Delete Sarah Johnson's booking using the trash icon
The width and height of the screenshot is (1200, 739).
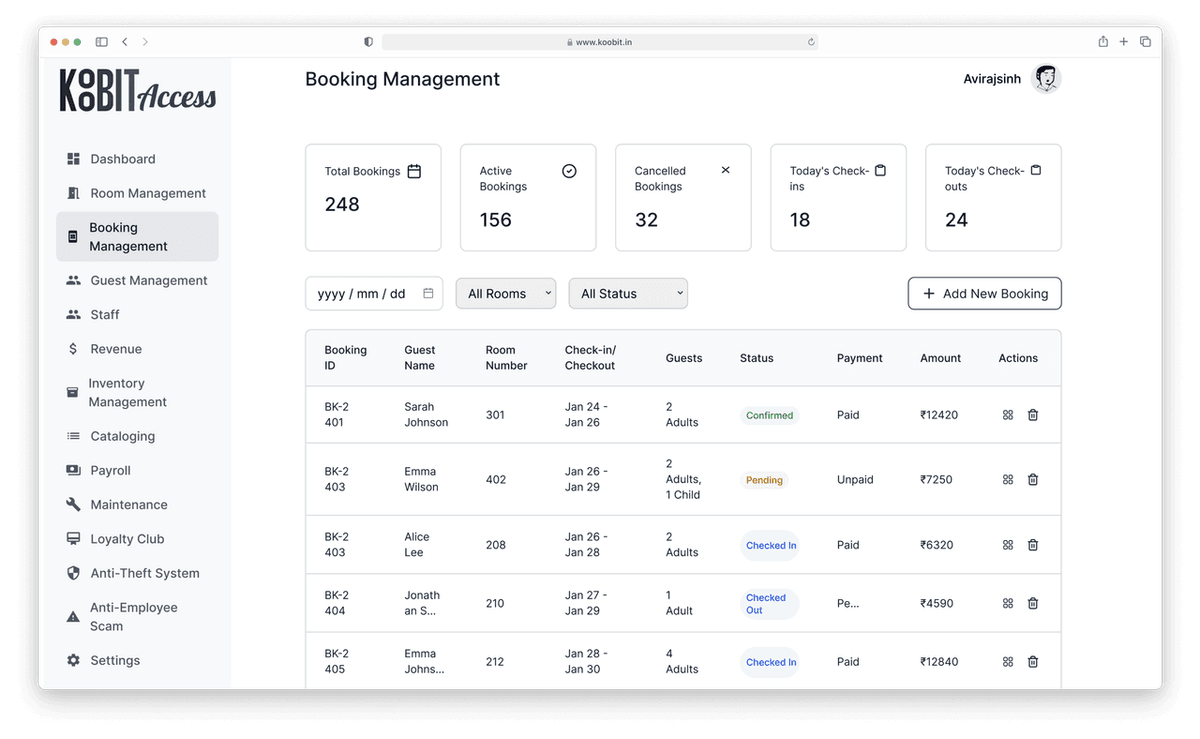(1033, 414)
